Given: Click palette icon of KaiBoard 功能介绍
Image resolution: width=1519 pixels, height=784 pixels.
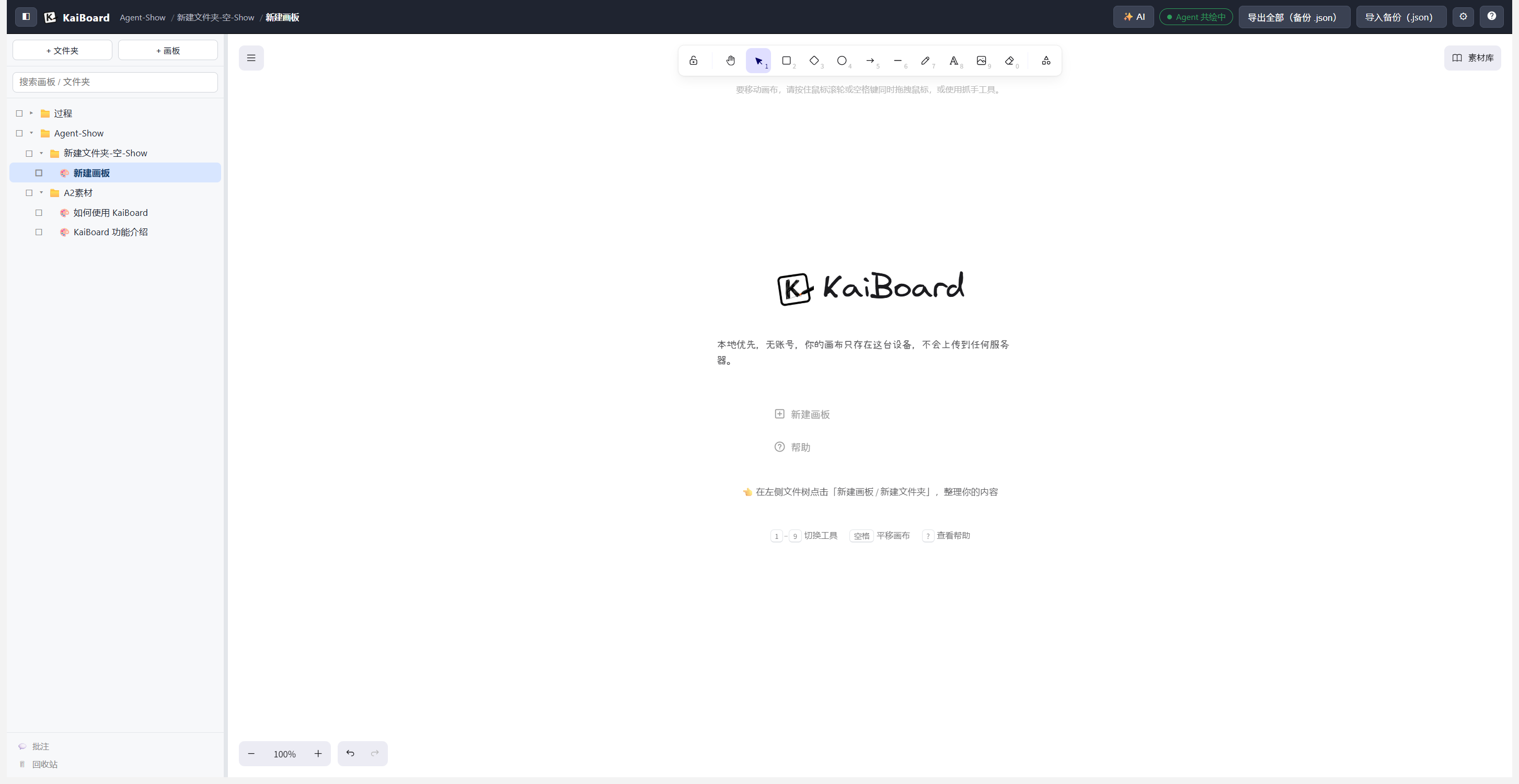Looking at the screenshot, I should tap(64, 232).
